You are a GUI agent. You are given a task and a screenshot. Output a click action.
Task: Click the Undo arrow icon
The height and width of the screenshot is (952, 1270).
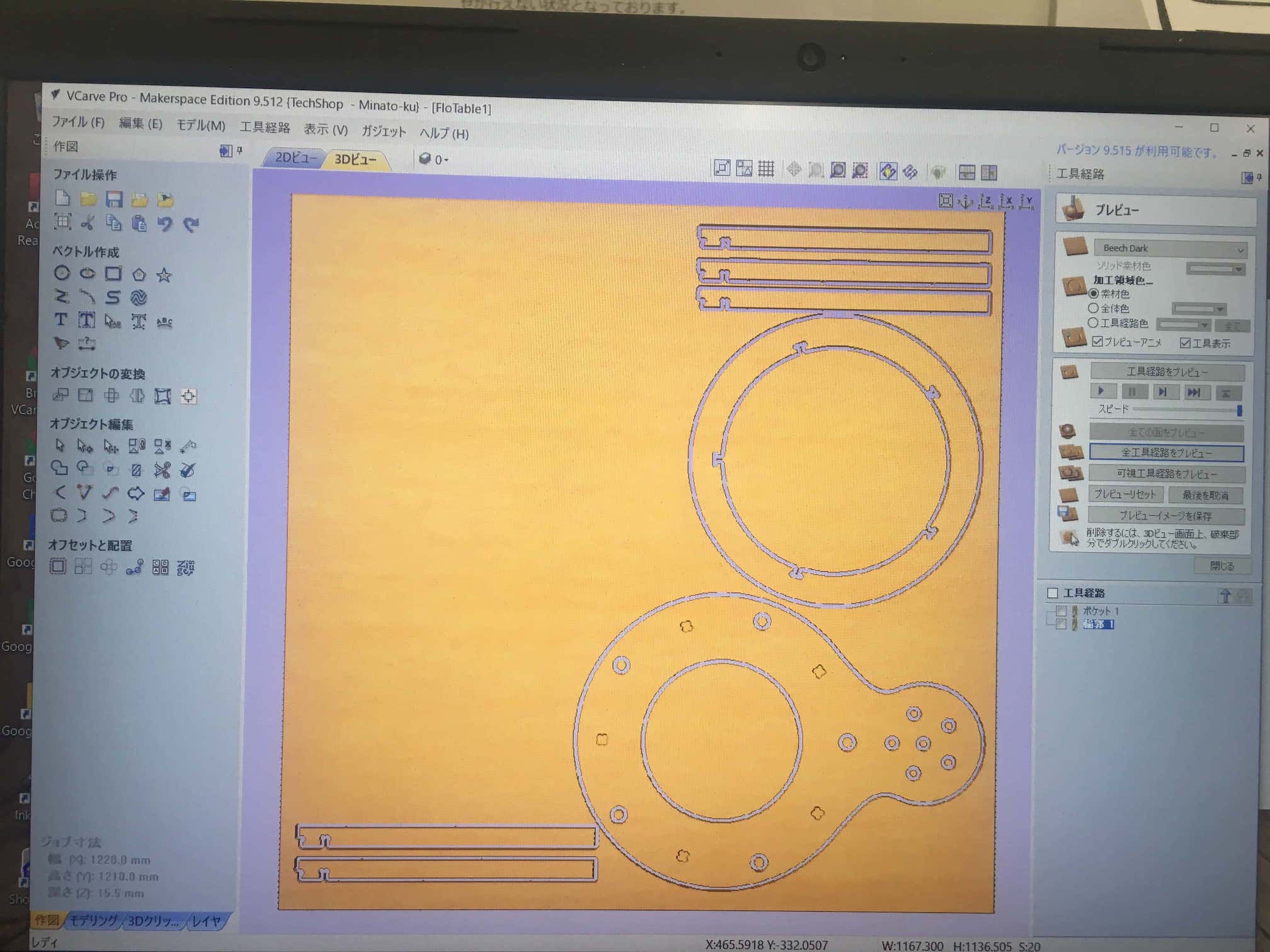click(165, 224)
